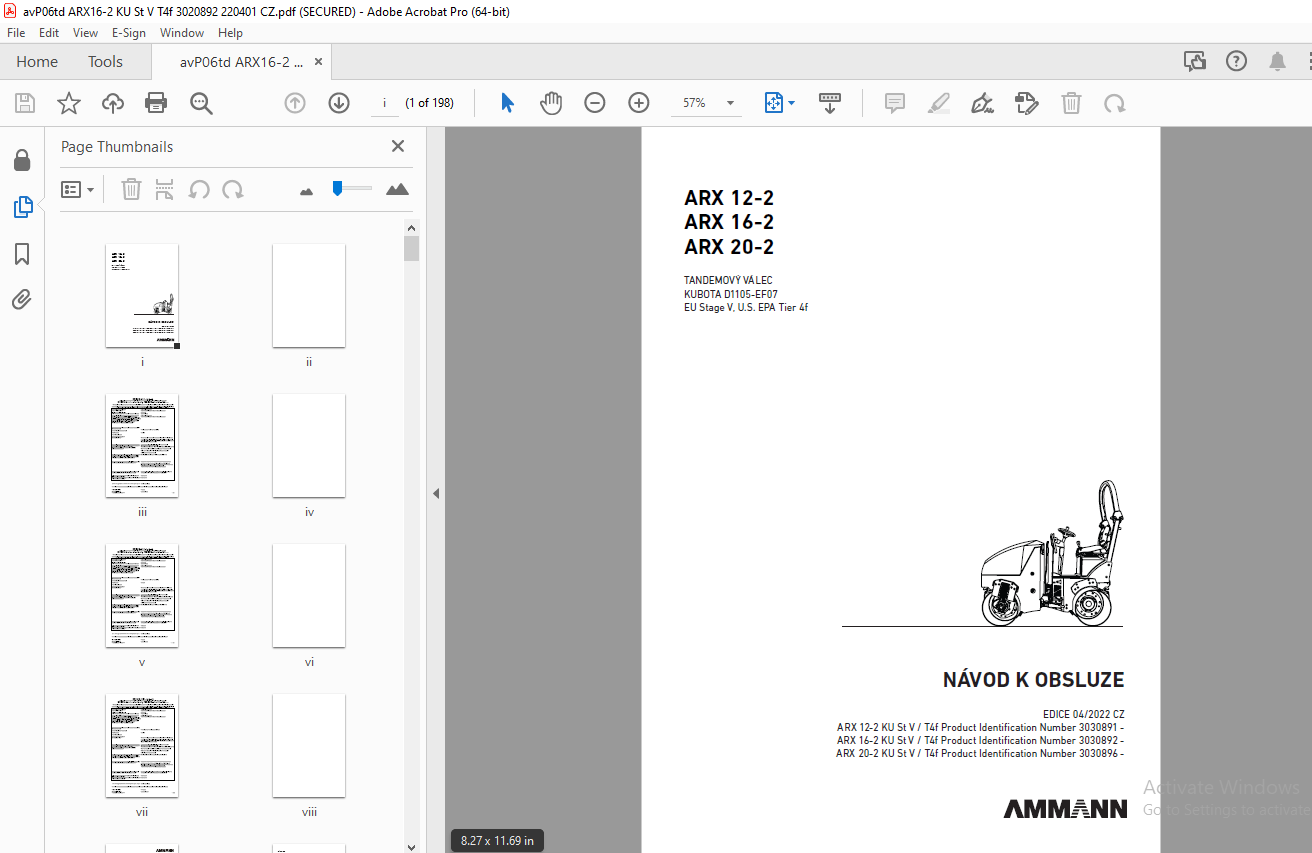This screenshot has width=1312, height=853.
Task: Activate the selection arrow tool
Action: point(507,103)
